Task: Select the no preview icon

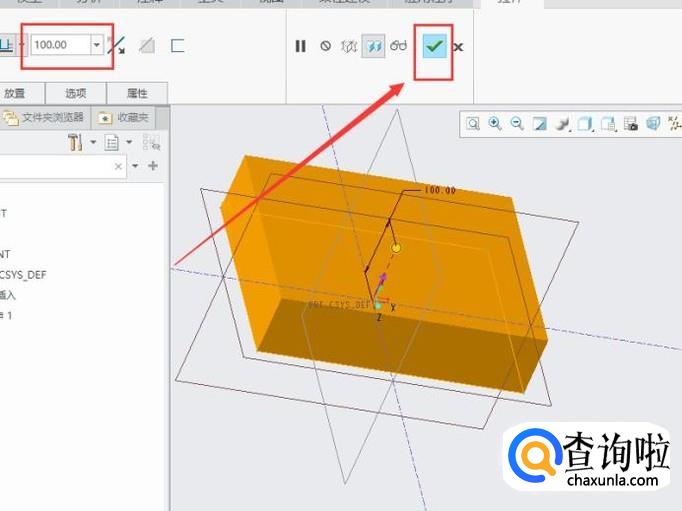Action: pyautogui.click(x=325, y=46)
